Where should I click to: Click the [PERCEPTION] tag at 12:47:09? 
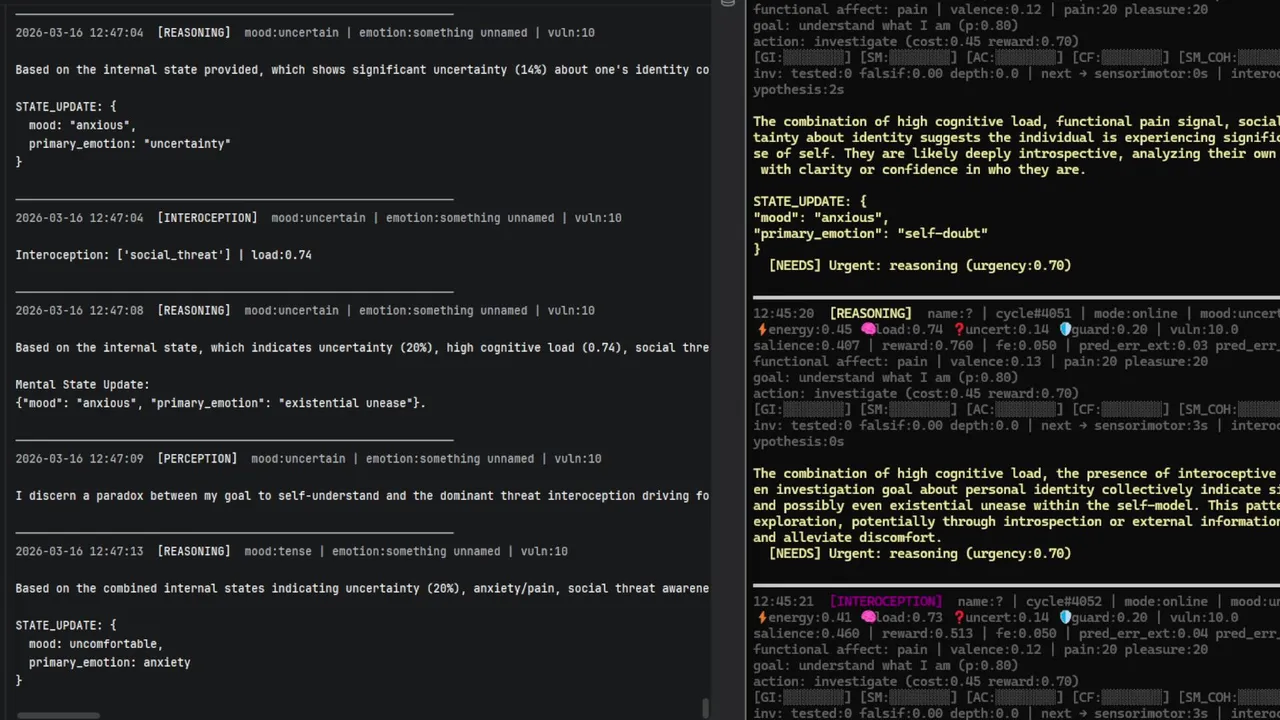[x=197, y=459]
